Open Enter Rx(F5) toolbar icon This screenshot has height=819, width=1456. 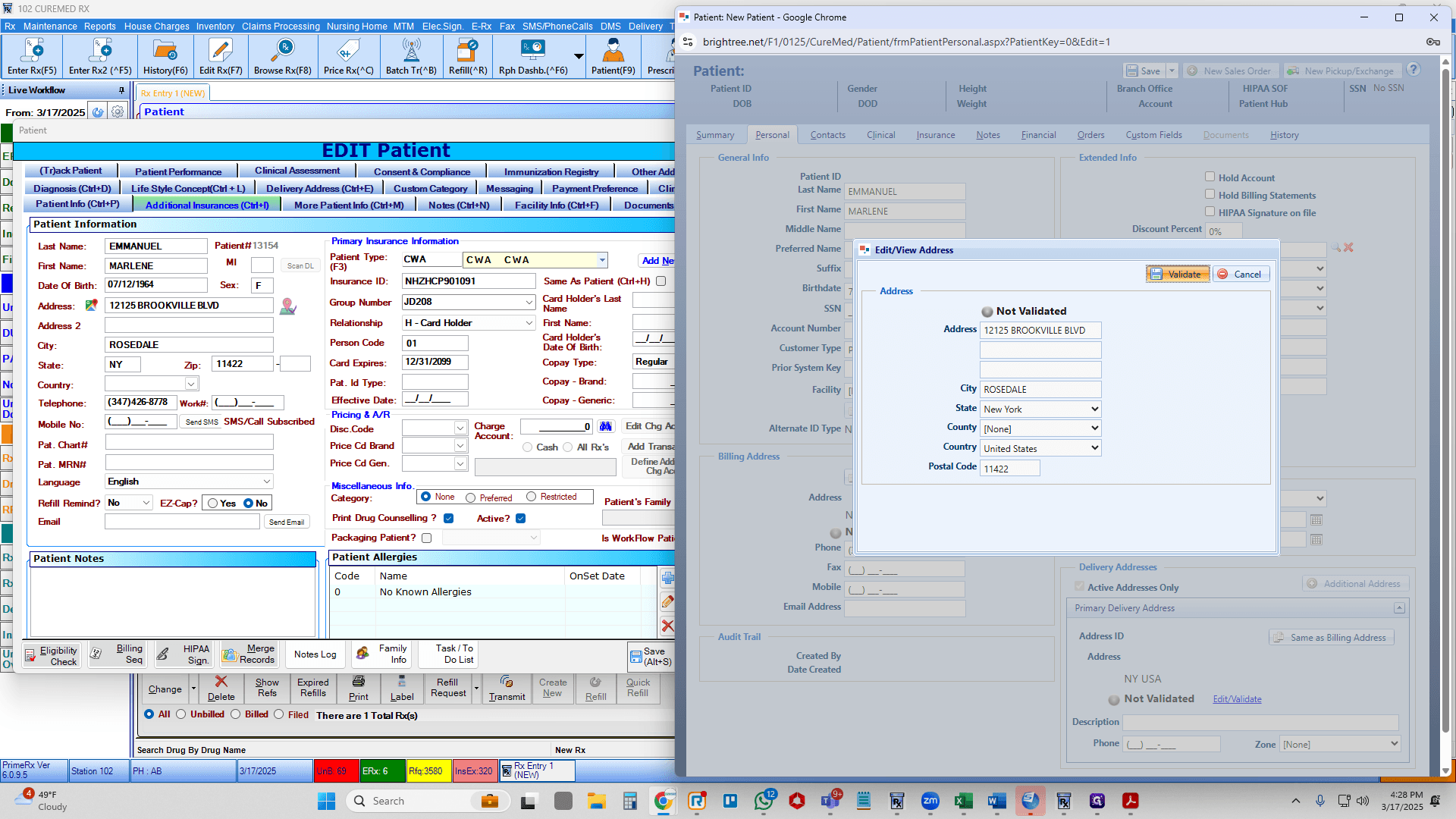[x=32, y=58]
